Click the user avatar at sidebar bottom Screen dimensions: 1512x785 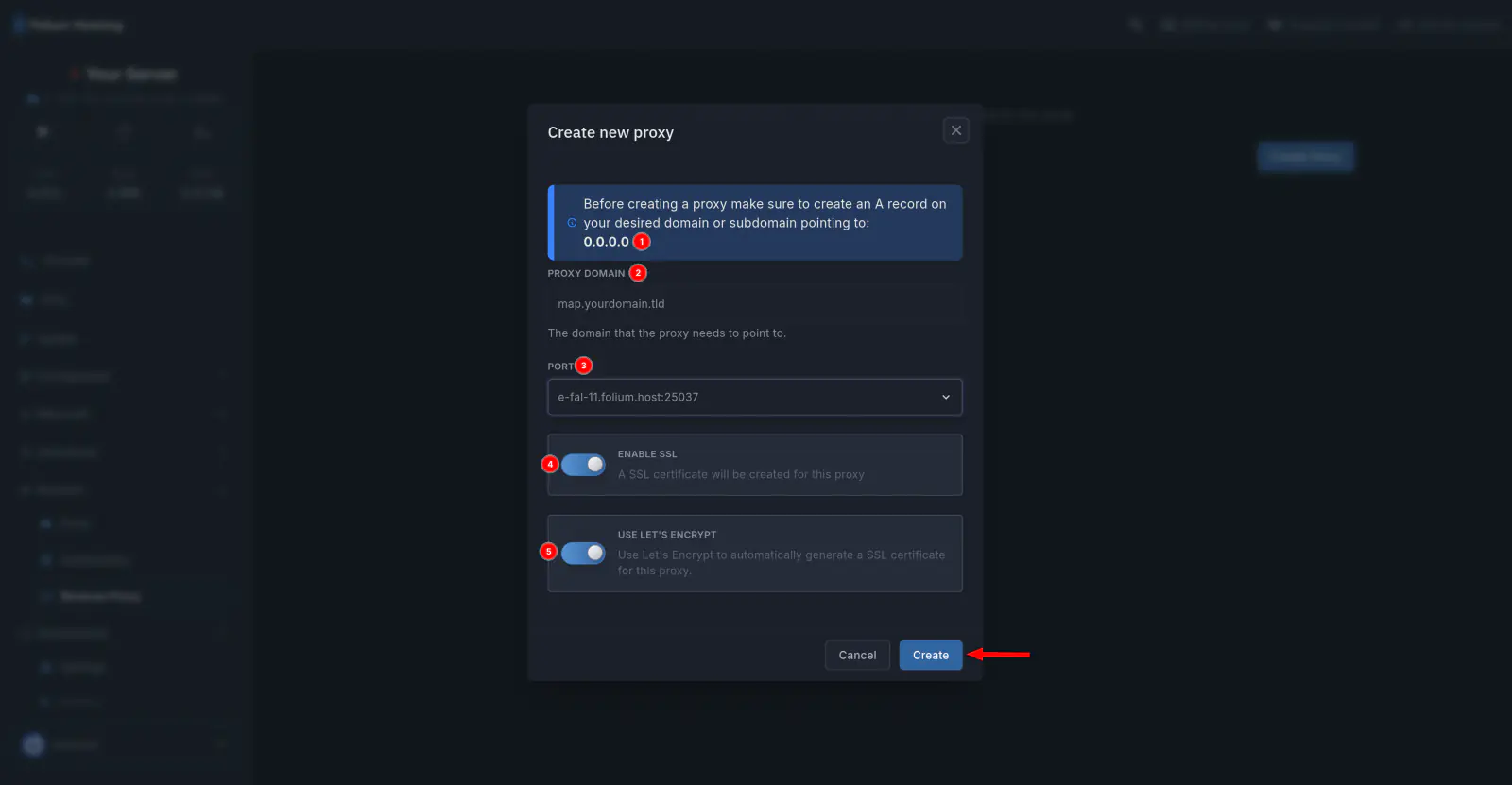tap(34, 745)
